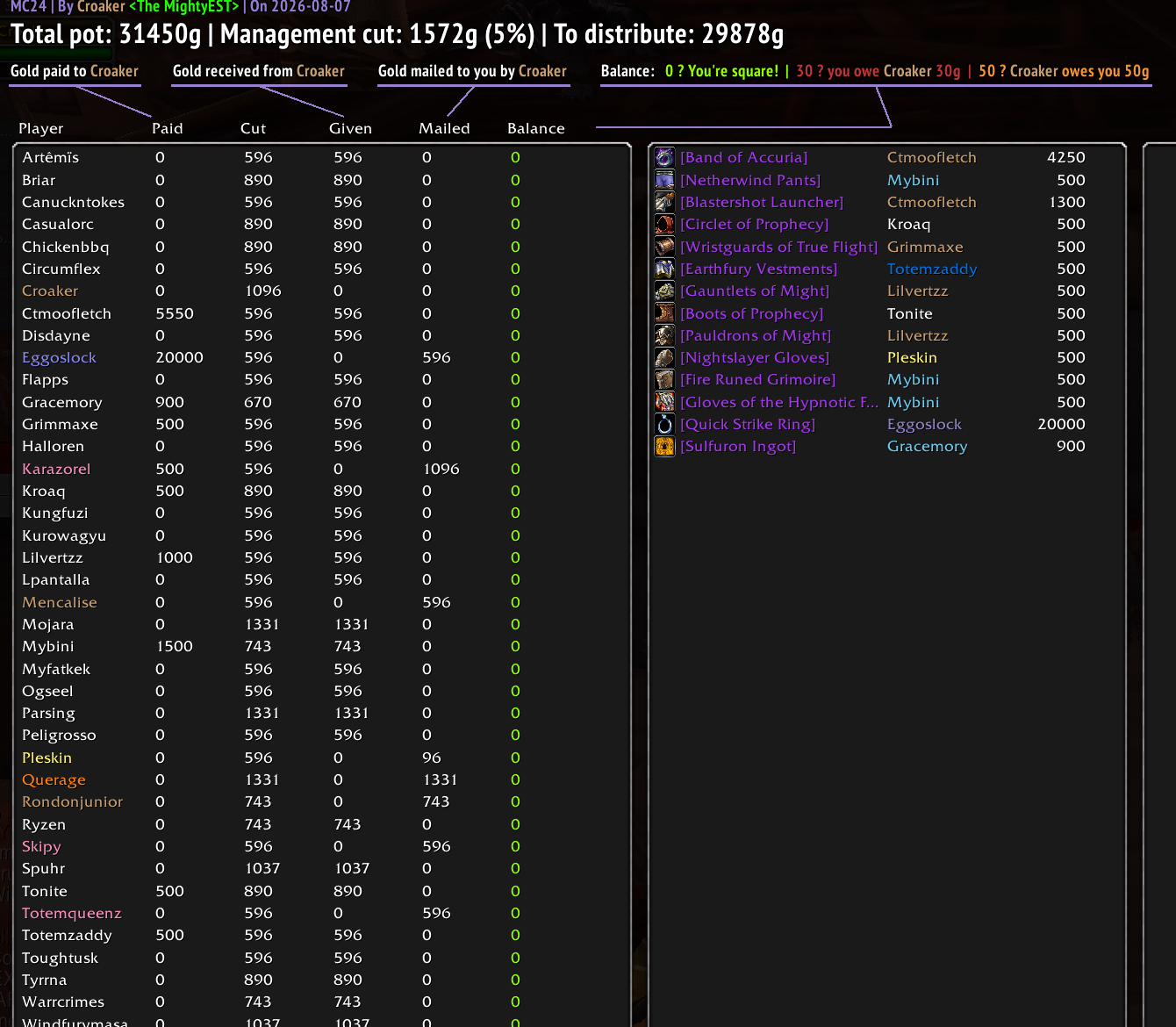Select player Eggoslock in the player list
The height and width of the screenshot is (1027, 1176).
coord(59,357)
